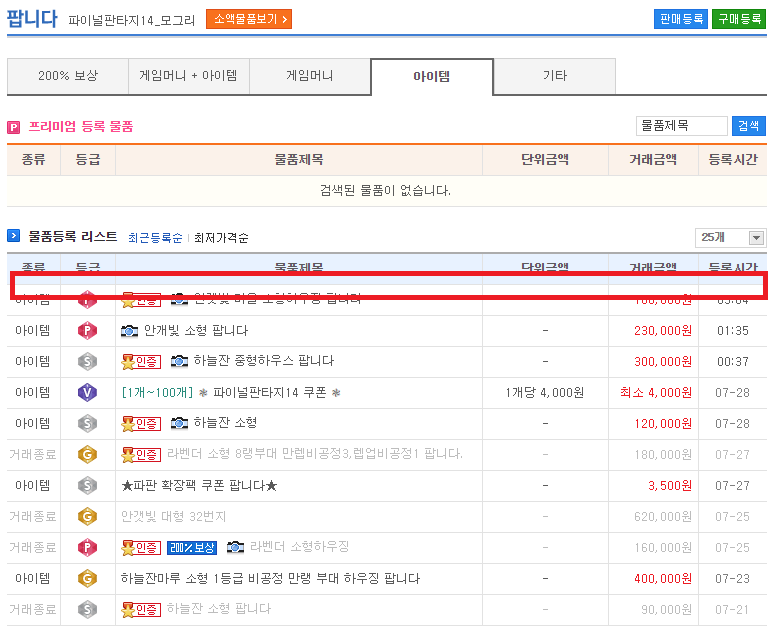Click the 200% 보상 badge on 라벤더 소형하우징
Screen dimensions: 770x632
pyautogui.click(x=192, y=547)
